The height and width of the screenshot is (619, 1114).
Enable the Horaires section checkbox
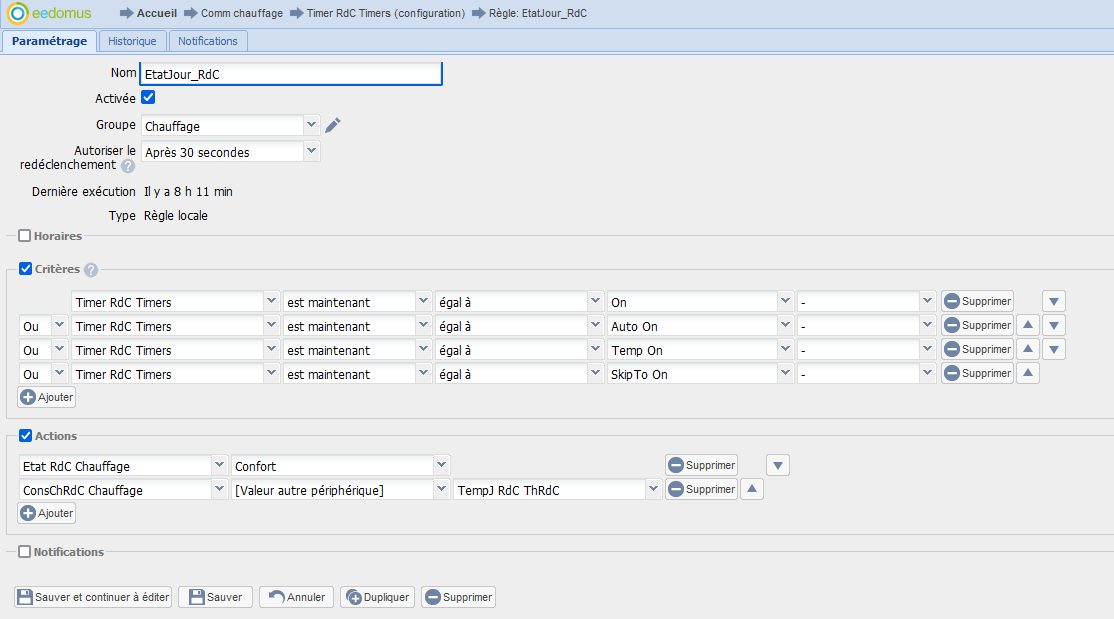pos(25,236)
